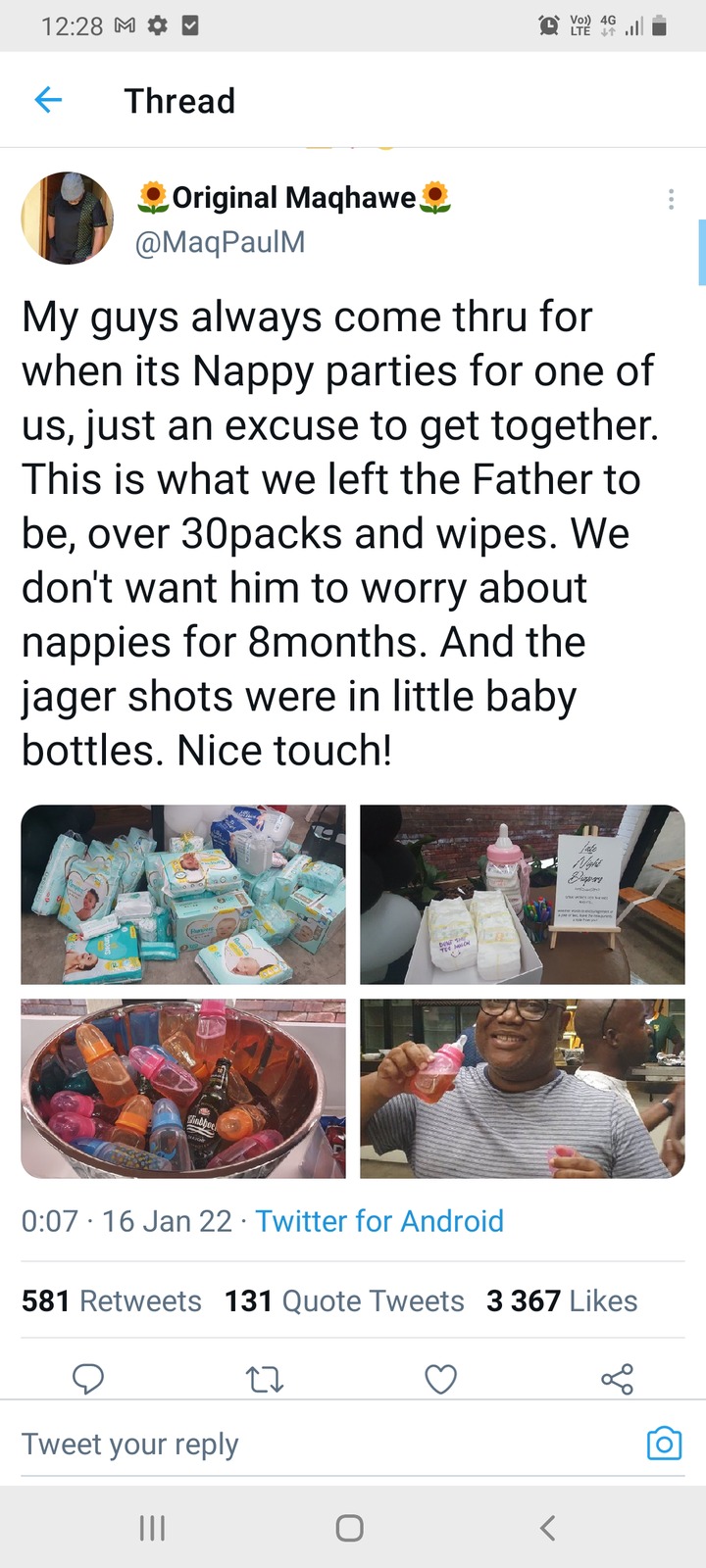Like the tweet with heart icon
Image resolution: width=706 pixels, height=1568 pixels.
point(440,1380)
